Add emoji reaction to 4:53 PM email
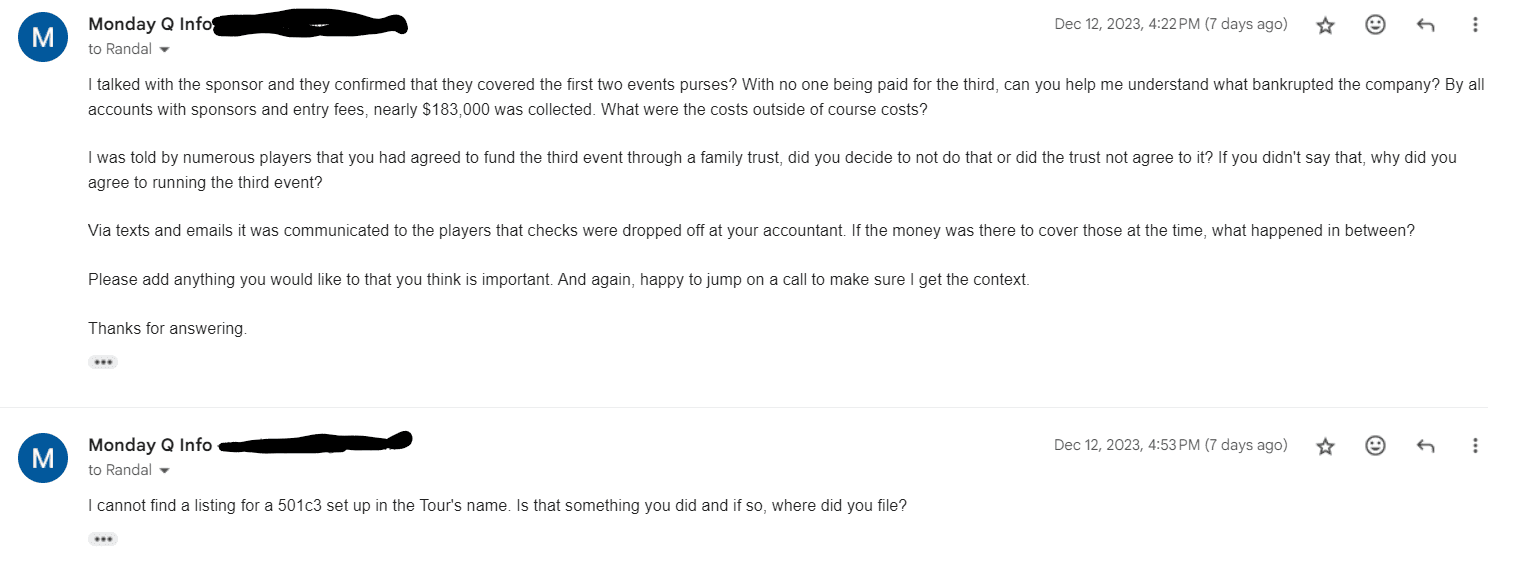Image resolution: width=1513 pixels, height=572 pixels. click(1375, 446)
